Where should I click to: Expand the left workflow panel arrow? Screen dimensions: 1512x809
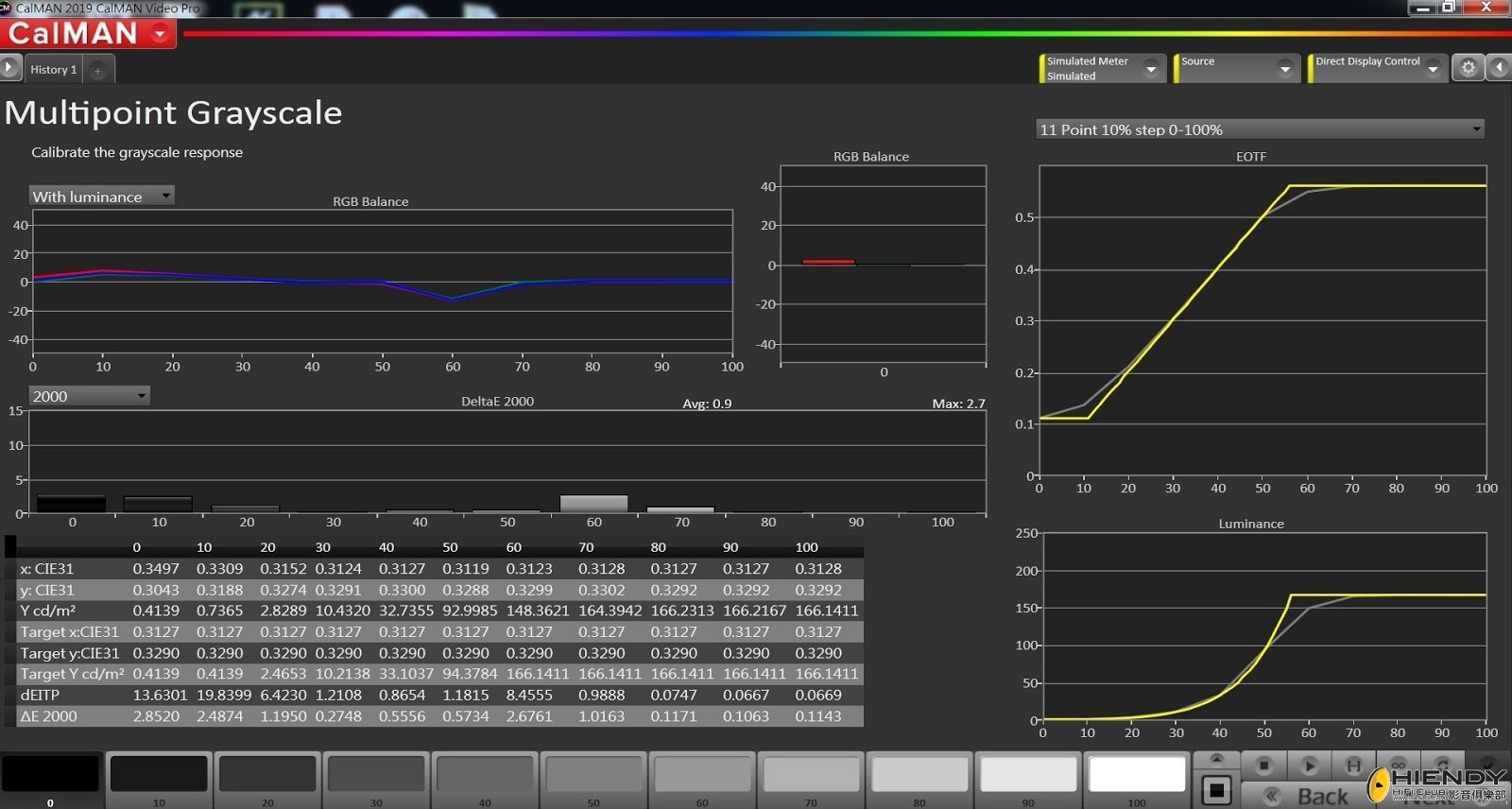(x=9, y=68)
